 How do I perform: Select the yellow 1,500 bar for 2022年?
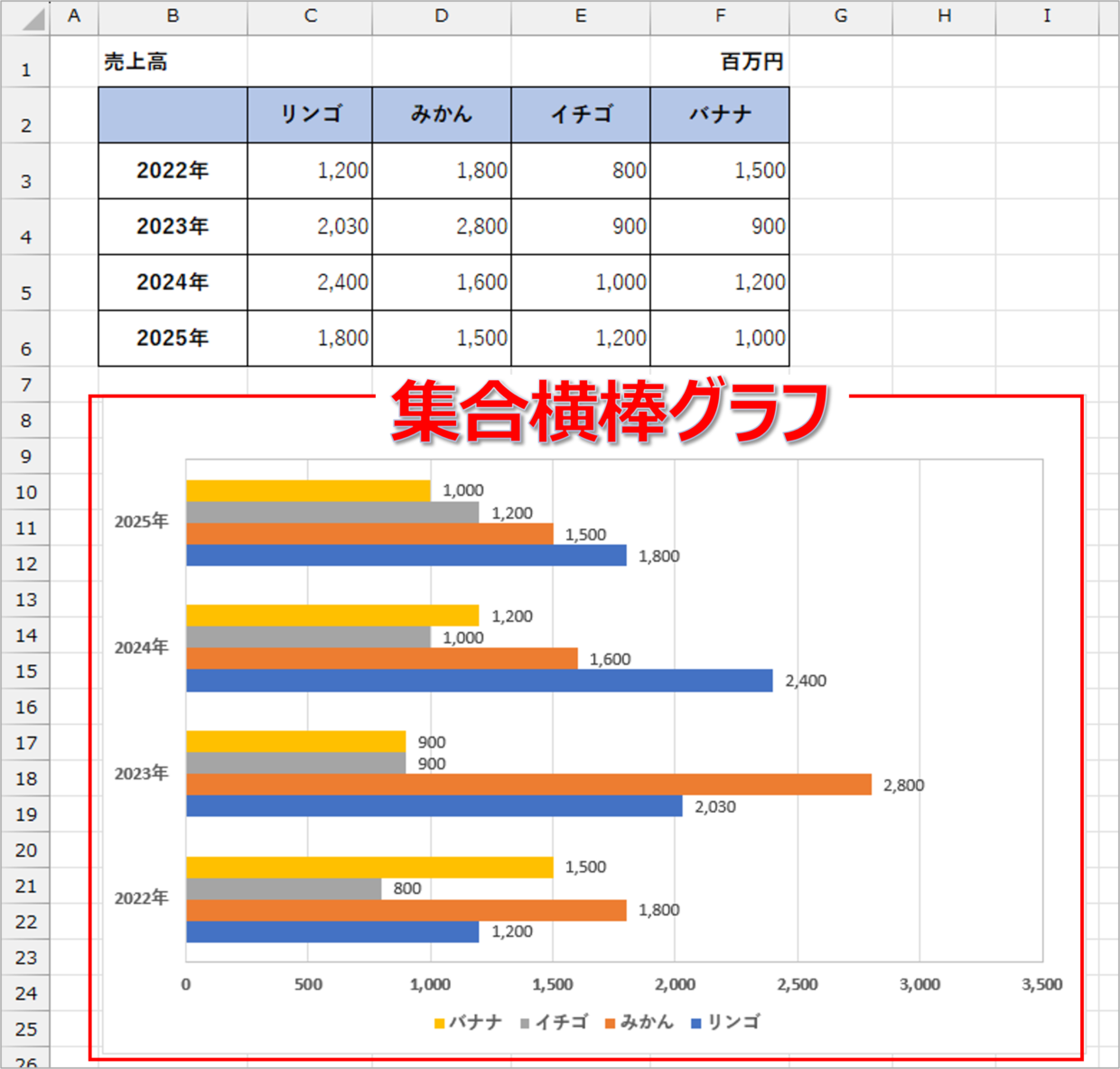[x=369, y=868]
